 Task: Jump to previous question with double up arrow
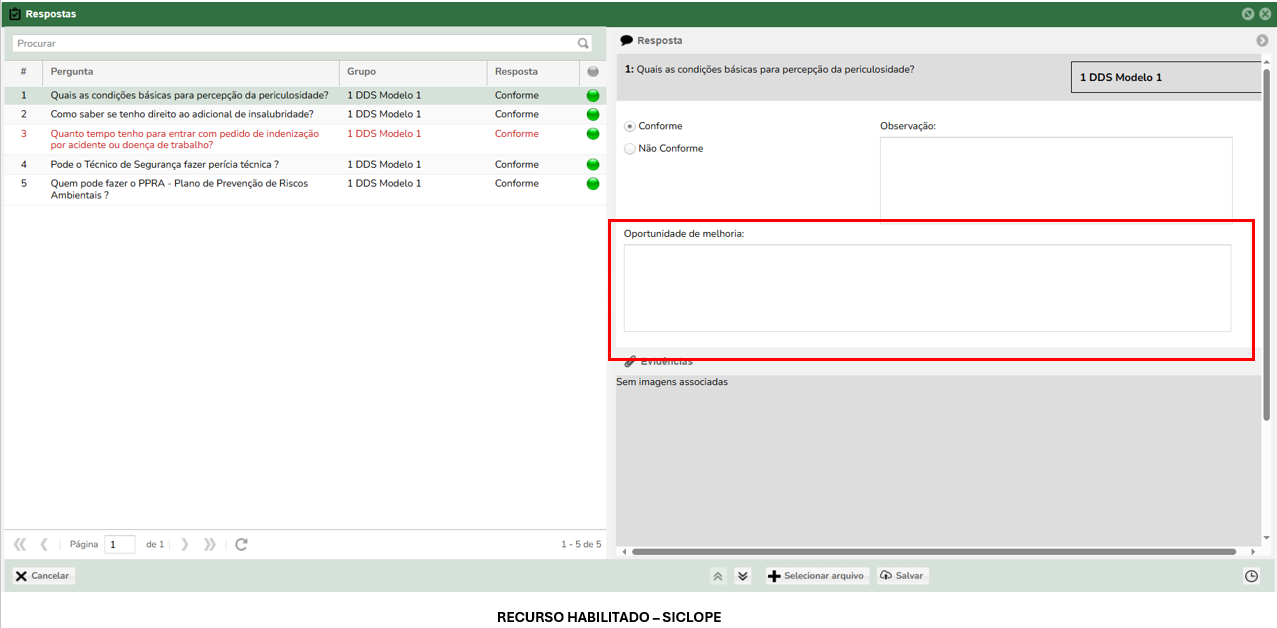718,576
